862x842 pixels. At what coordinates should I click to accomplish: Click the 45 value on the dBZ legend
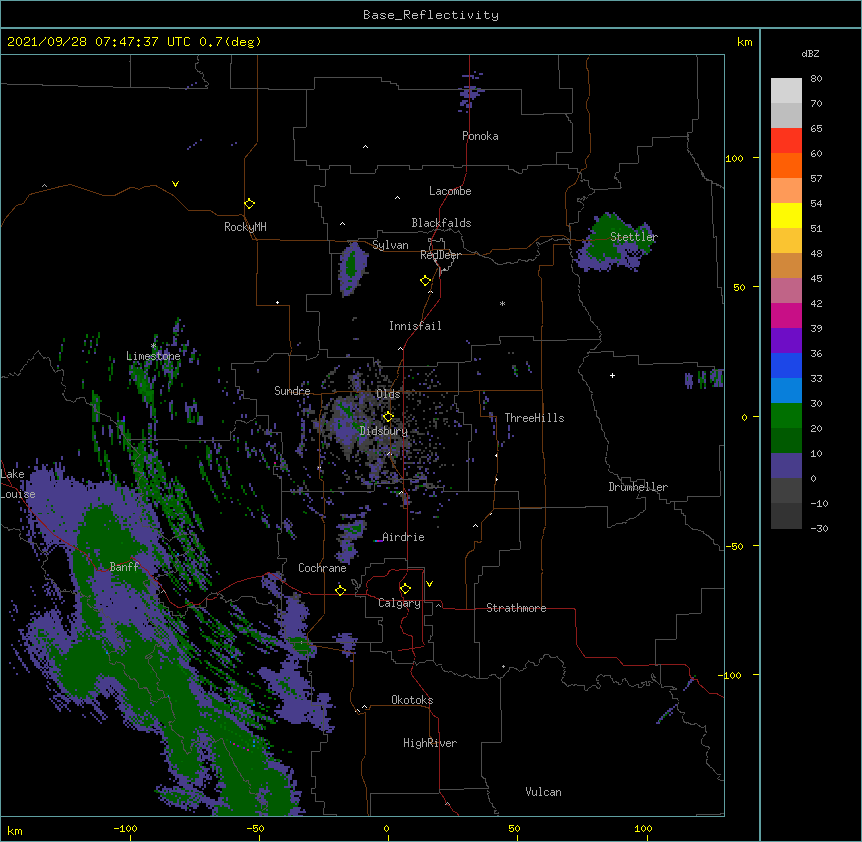(x=816, y=279)
